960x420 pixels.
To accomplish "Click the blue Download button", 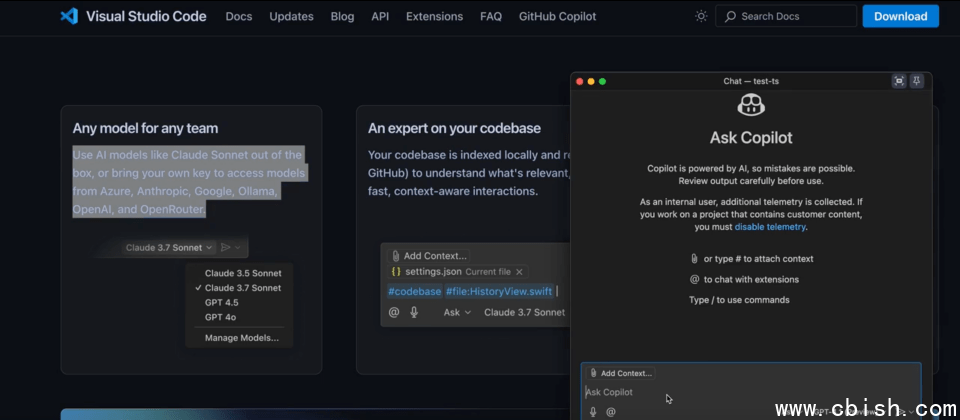I will 901,17.
